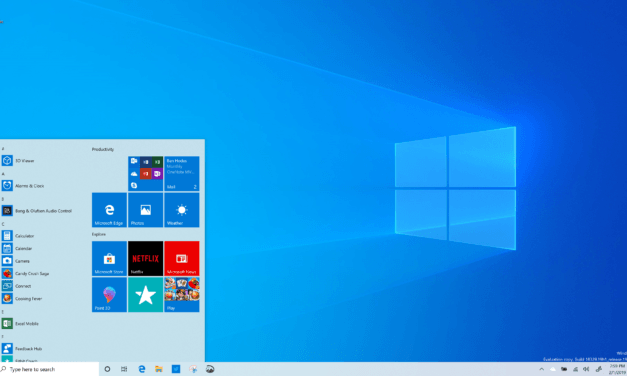The width and height of the screenshot is (627, 376).
Task: Open File Explorer from the taskbar
Action: [x=159, y=369]
